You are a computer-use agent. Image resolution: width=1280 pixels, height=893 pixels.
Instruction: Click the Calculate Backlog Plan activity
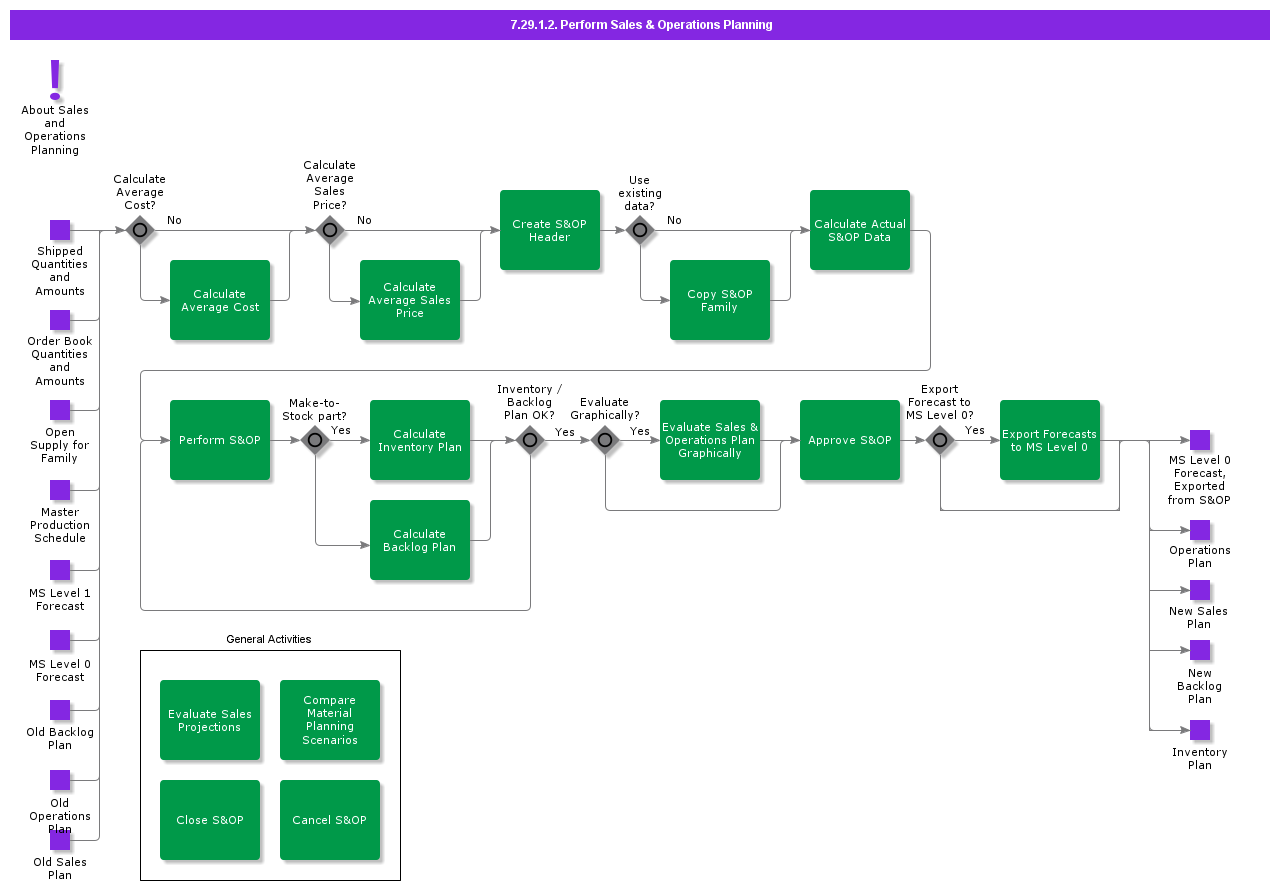pyautogui.click(x=420, y=540)
